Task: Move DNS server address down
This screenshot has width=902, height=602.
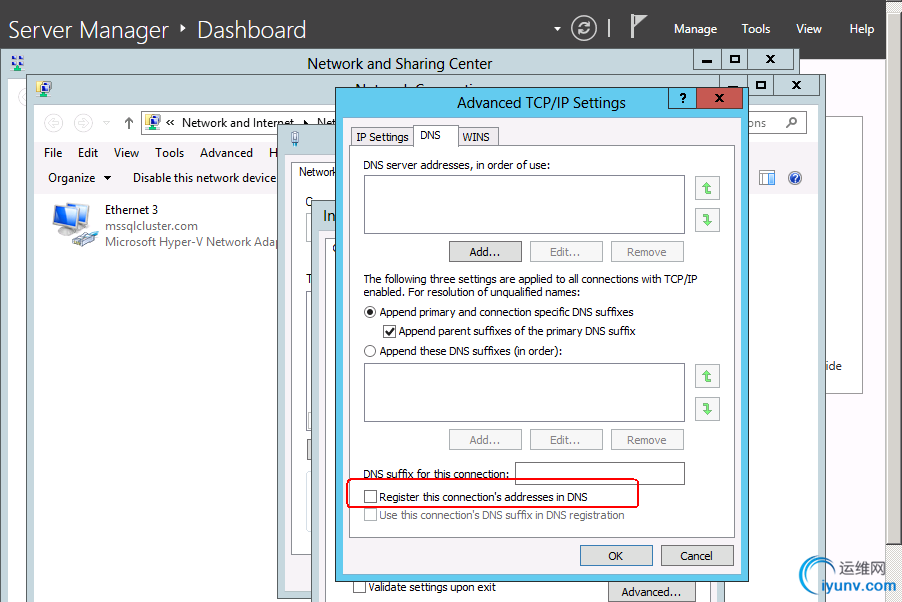Action: (707, 220)
